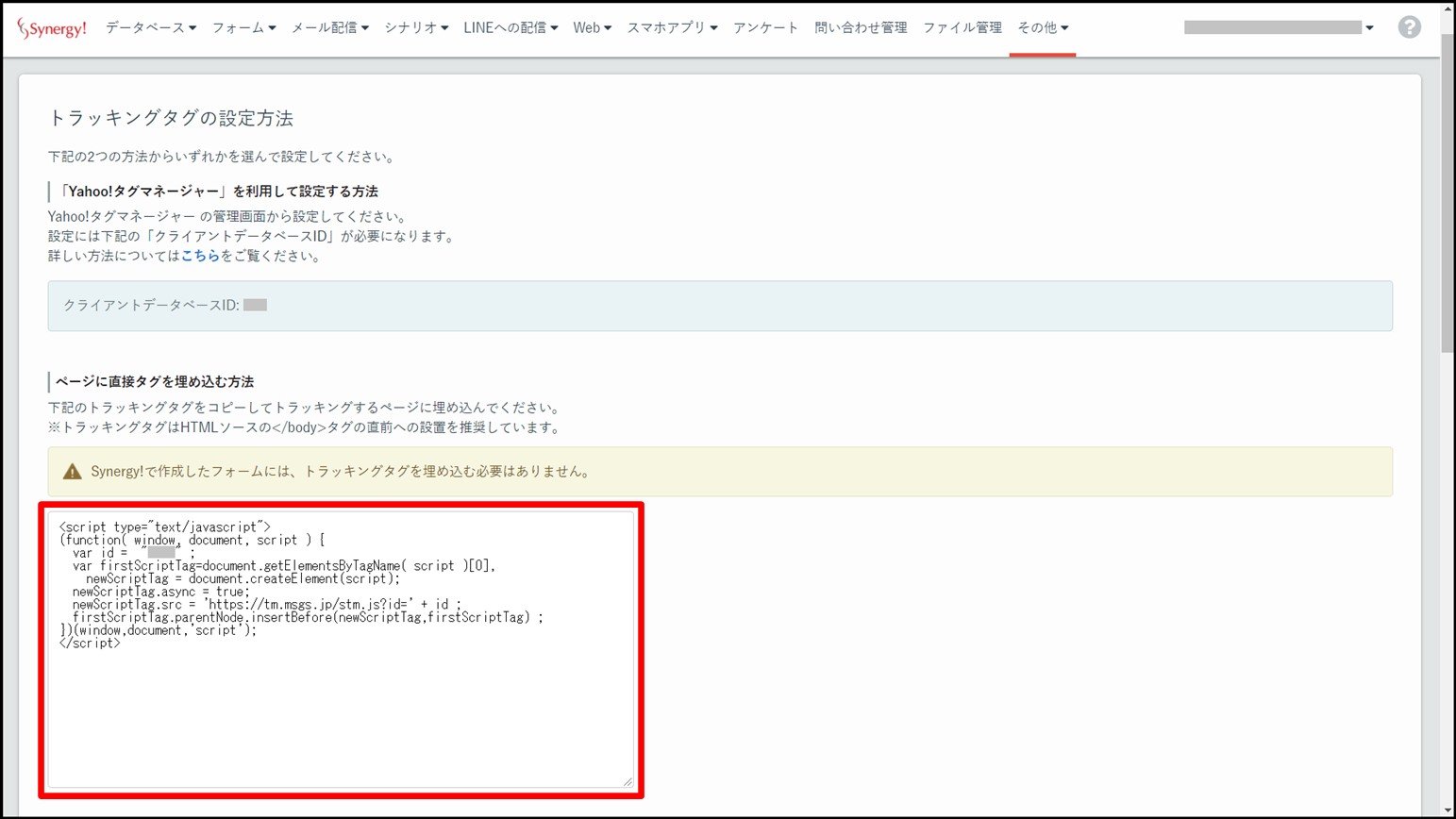Click the Synergy! logo
This screenshot has width=1456, height=819.
coord(52,28)
